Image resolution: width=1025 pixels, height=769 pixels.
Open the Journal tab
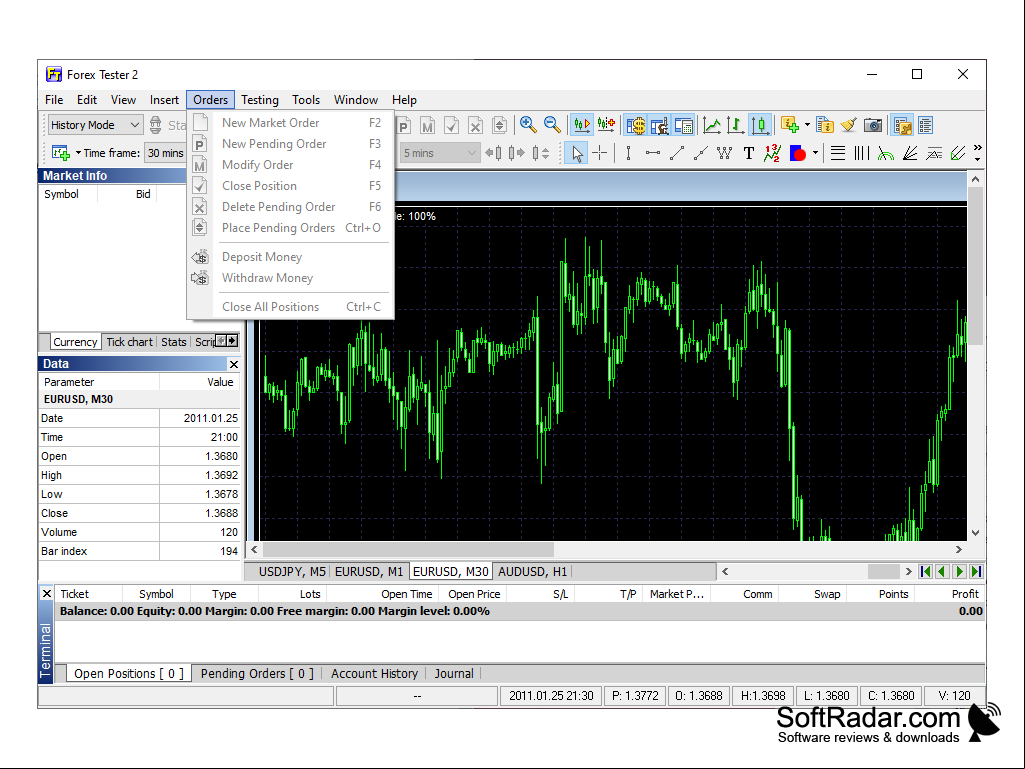tap(454, 674)
